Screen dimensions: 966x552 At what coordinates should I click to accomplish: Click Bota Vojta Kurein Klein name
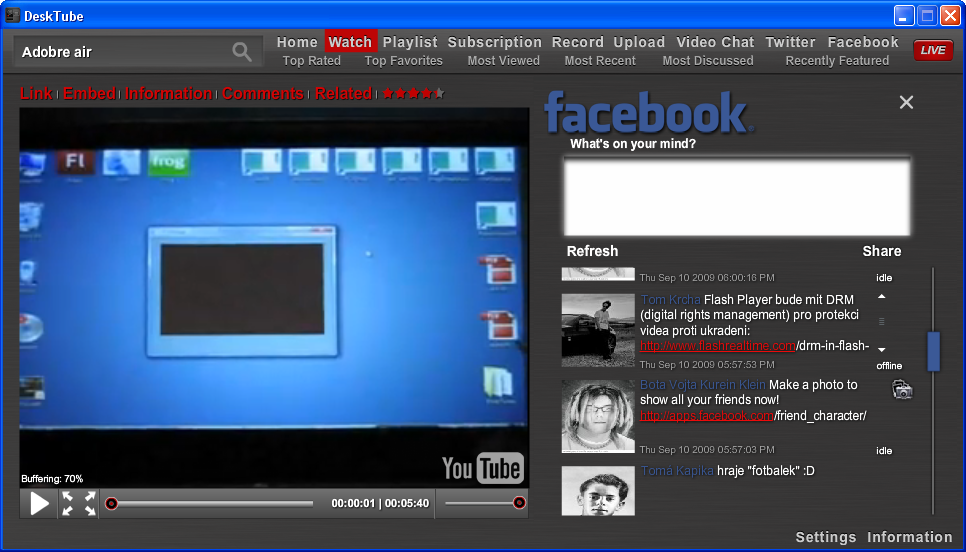[702, 385]
